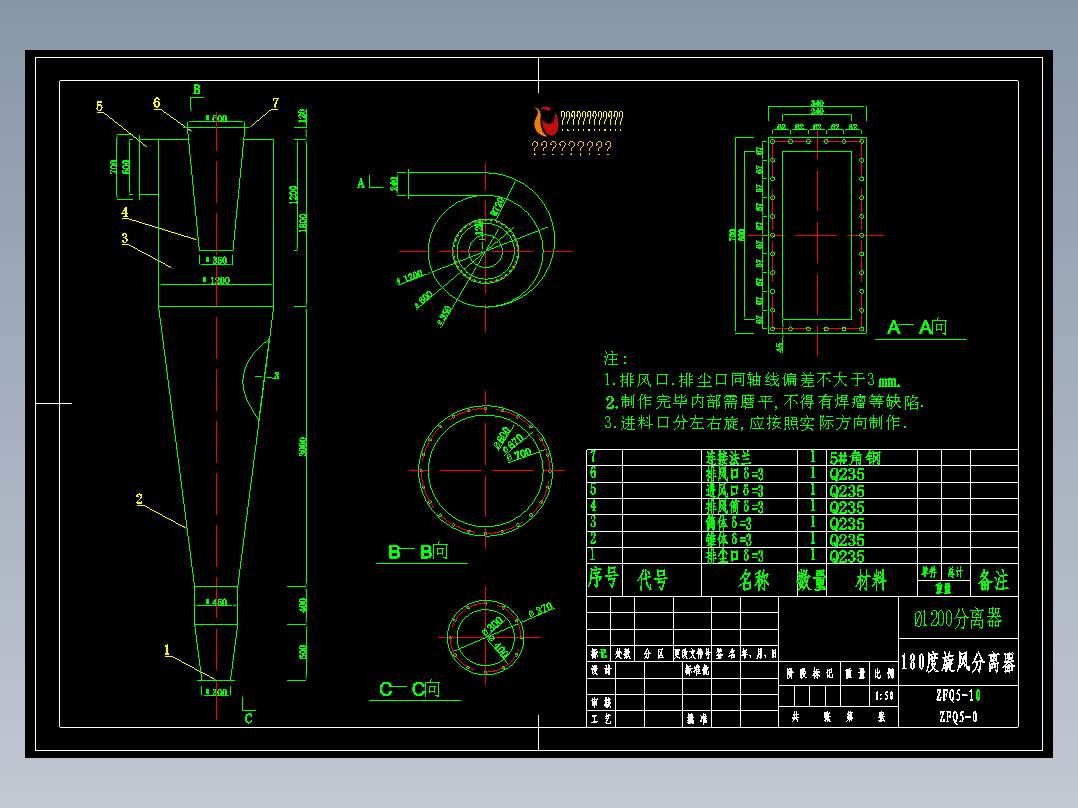Click the 180度旋风分离器 title text
The width and height of the screenshot is (1078, 808).
pyautogui.click(x=958, y=662)
